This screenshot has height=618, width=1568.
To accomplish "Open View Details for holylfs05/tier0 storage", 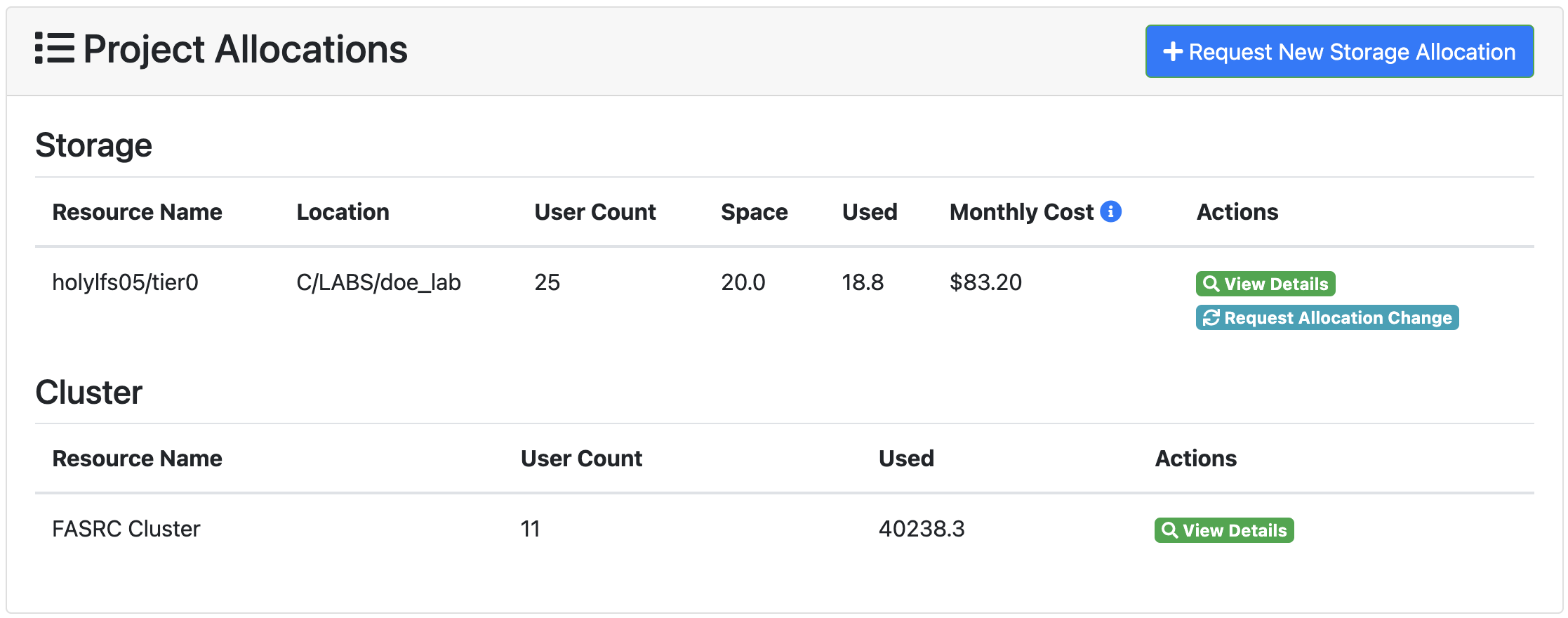I will pyautogui.click(x=1265, y=284).
